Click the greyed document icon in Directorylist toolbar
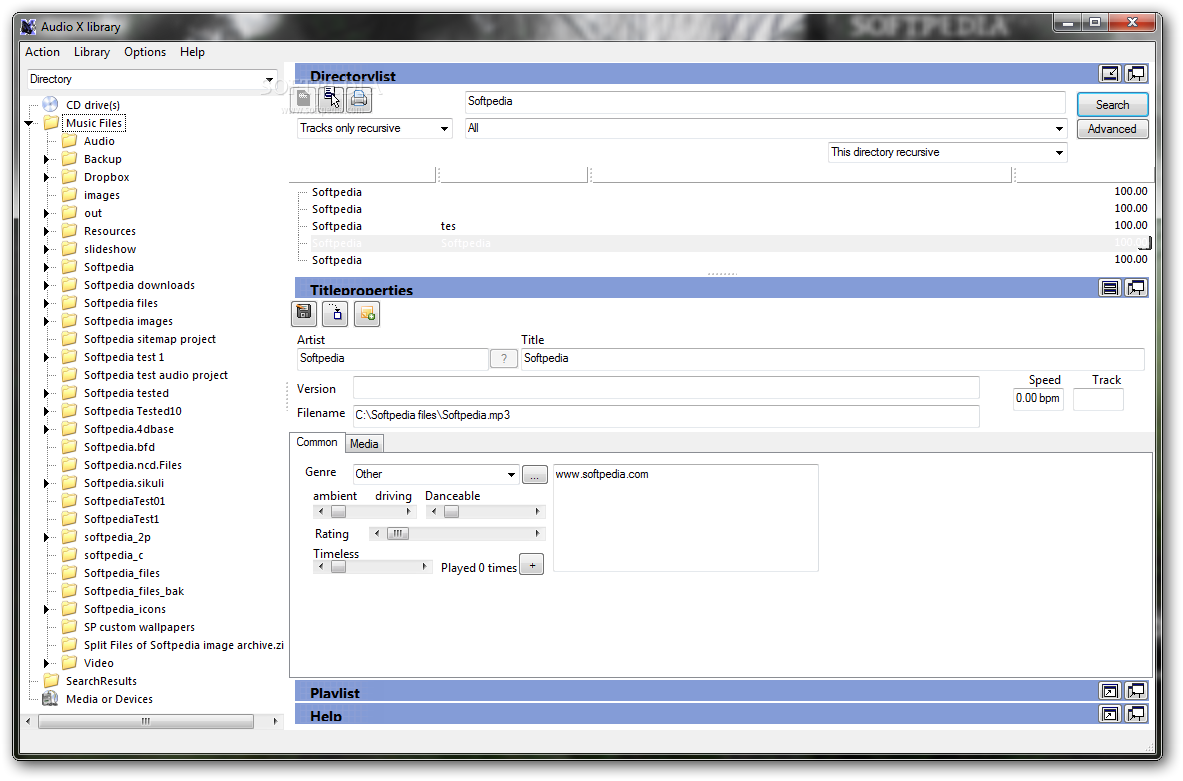This screenshot has width=1183, height=781. tap(303, 99)
